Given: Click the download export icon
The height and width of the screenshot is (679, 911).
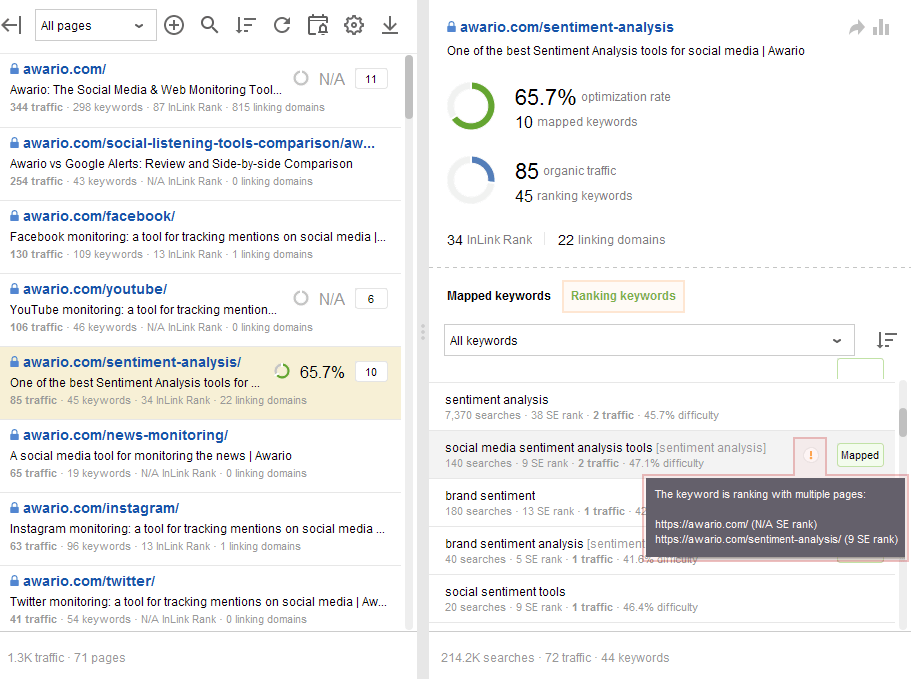Looking at the screenshot, I should (x=390, y=25).
